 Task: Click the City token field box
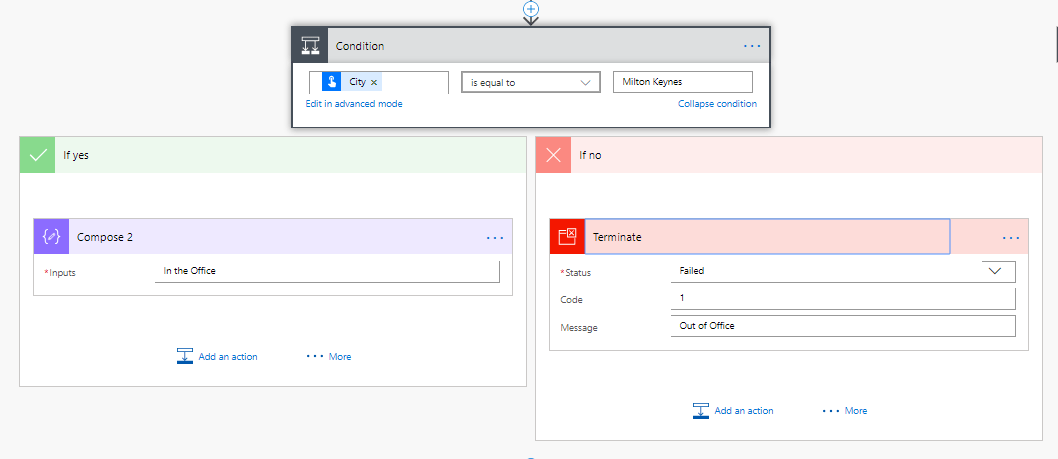click(x=379, y=82)
